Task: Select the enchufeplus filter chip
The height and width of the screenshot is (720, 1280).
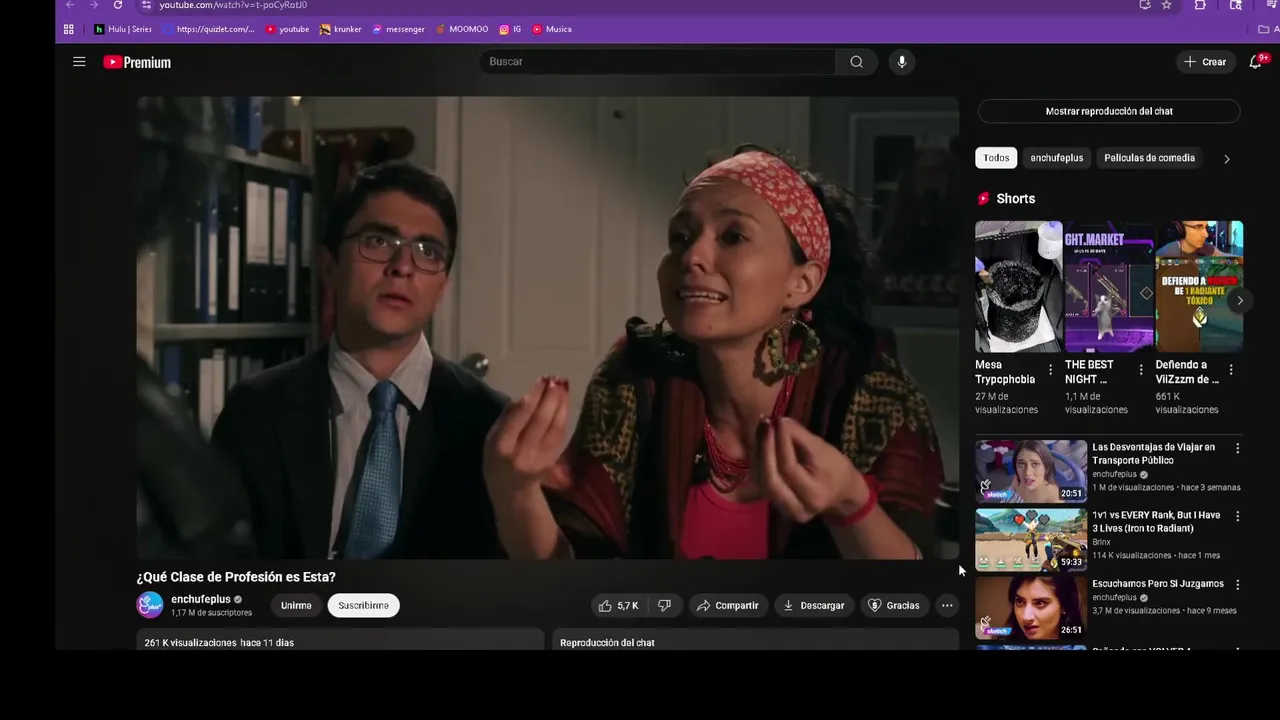Action: point(1057,158)
